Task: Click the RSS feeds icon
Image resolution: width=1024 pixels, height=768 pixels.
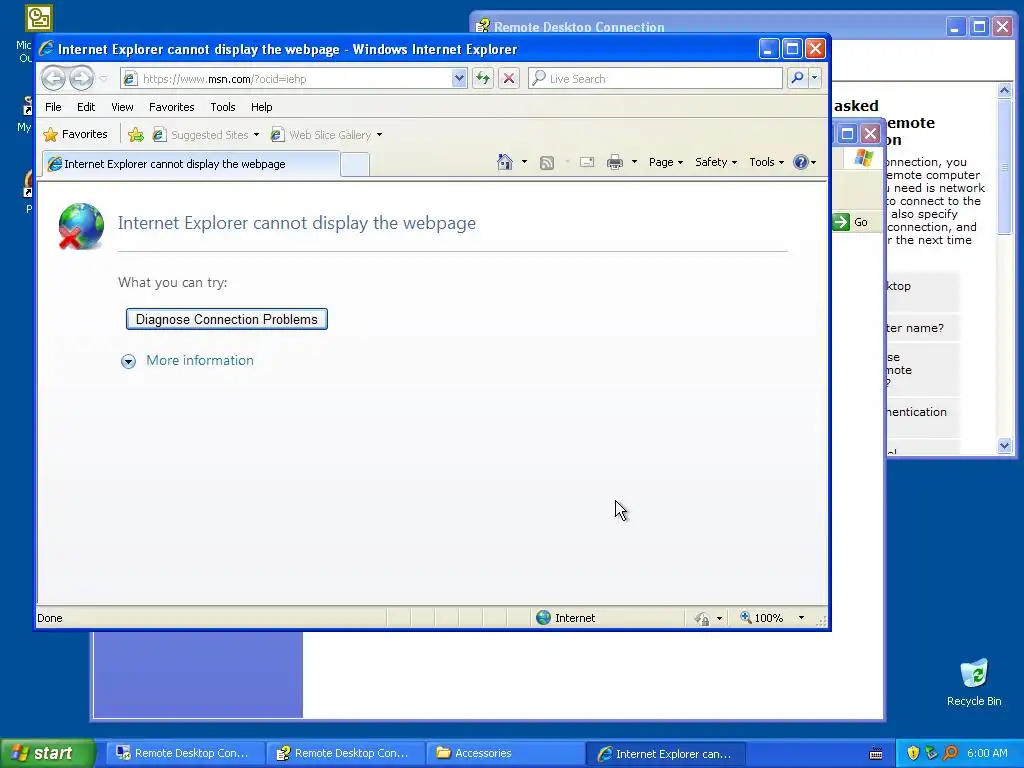Action: click(x=547, y=163)
